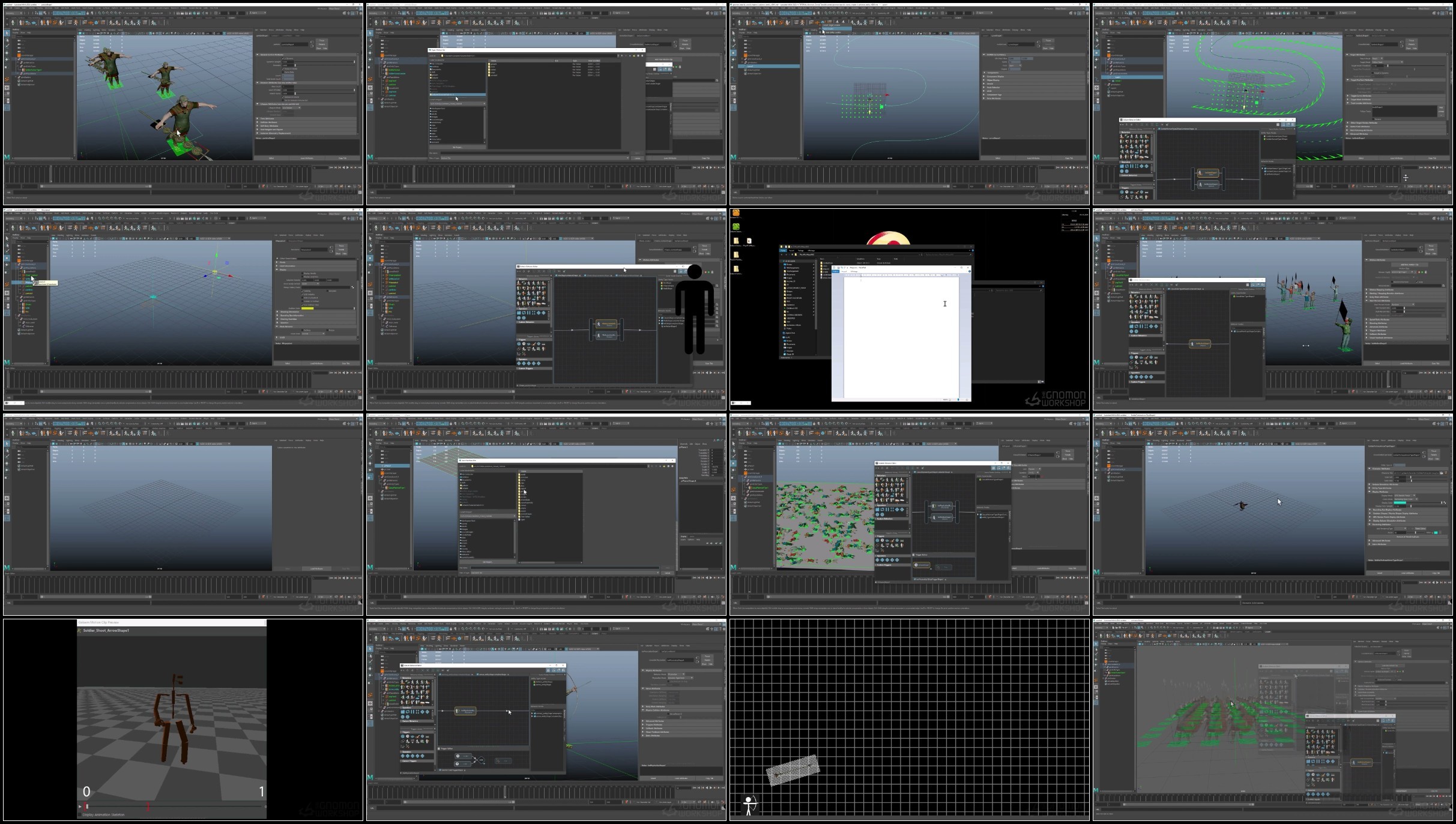Click the yellow color swatch in attributes

coord(307,308)
